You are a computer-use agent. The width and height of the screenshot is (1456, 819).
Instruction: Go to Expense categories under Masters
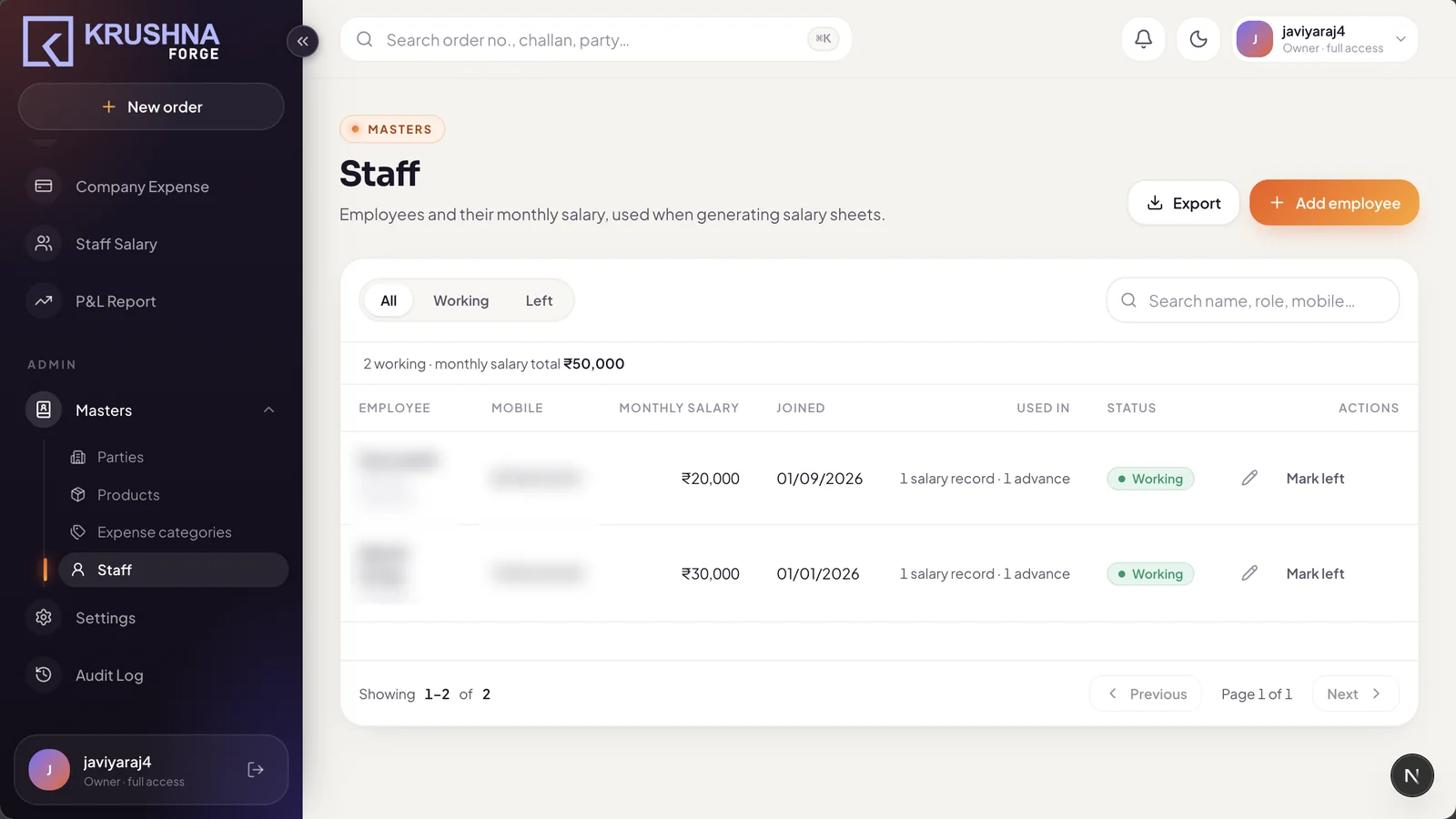[164, 532]
